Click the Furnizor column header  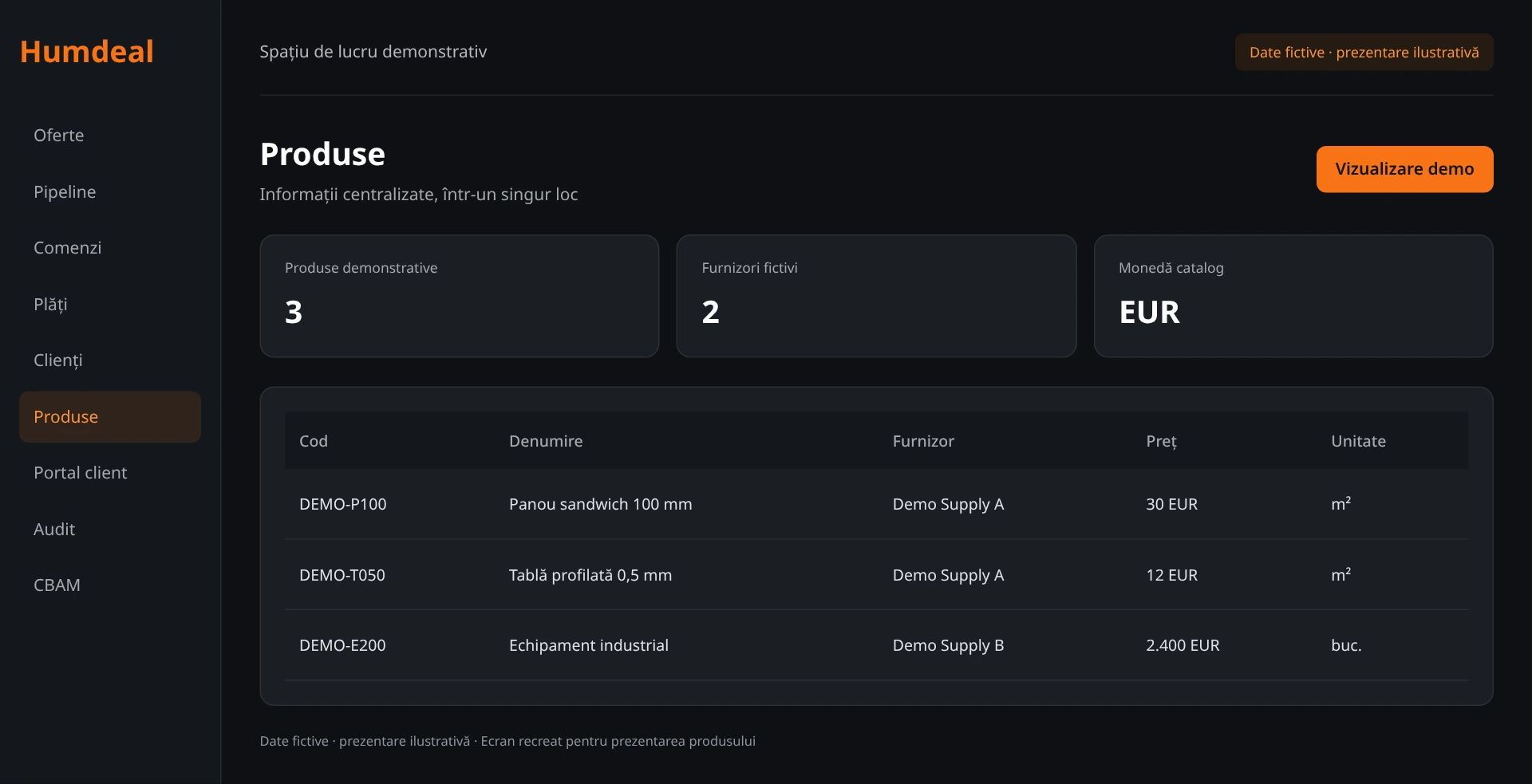coord(923,441)
